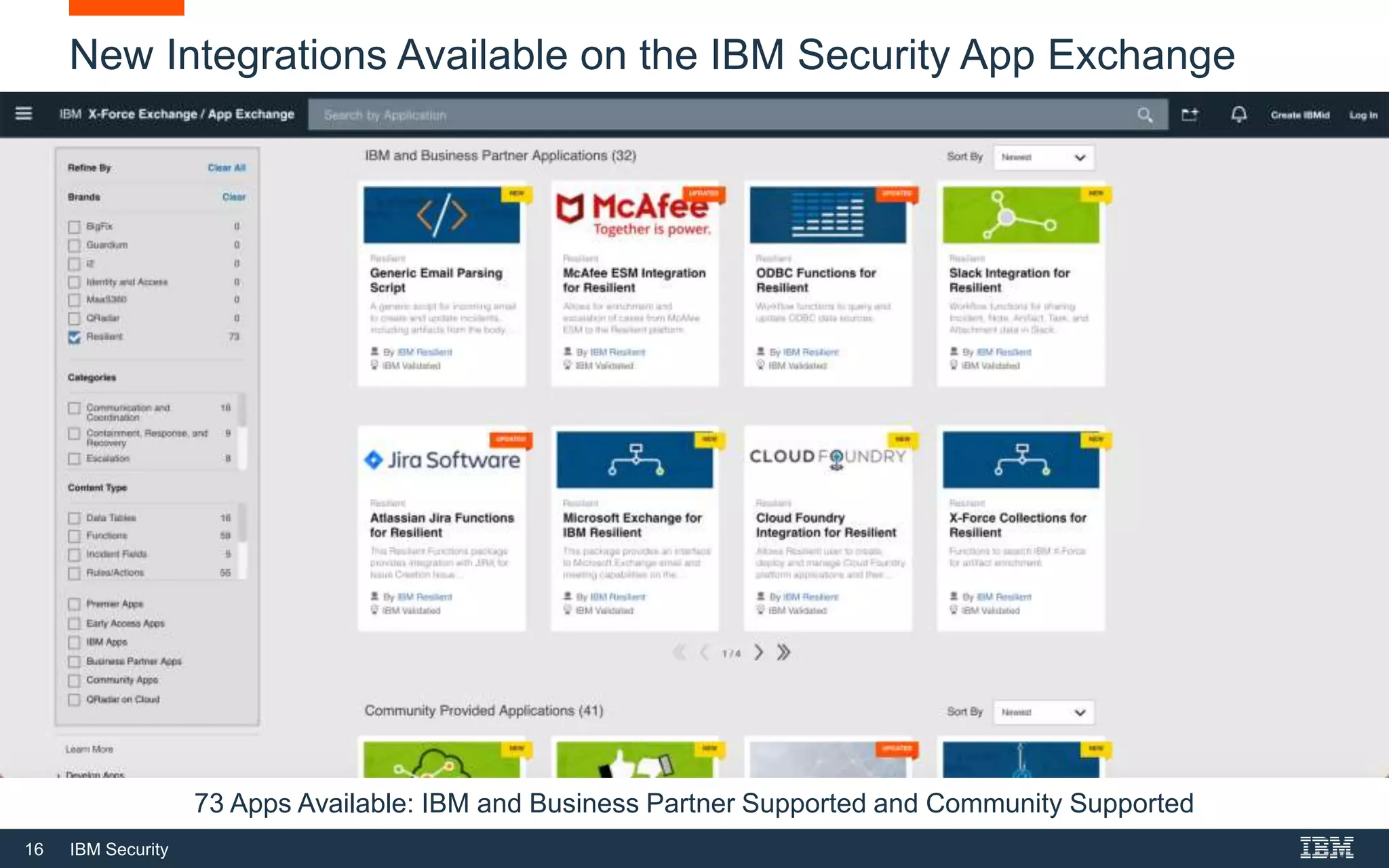
Task: Click Microsoft Exchange app network icon
Action: pyautogui.click(x=635, y=460)
